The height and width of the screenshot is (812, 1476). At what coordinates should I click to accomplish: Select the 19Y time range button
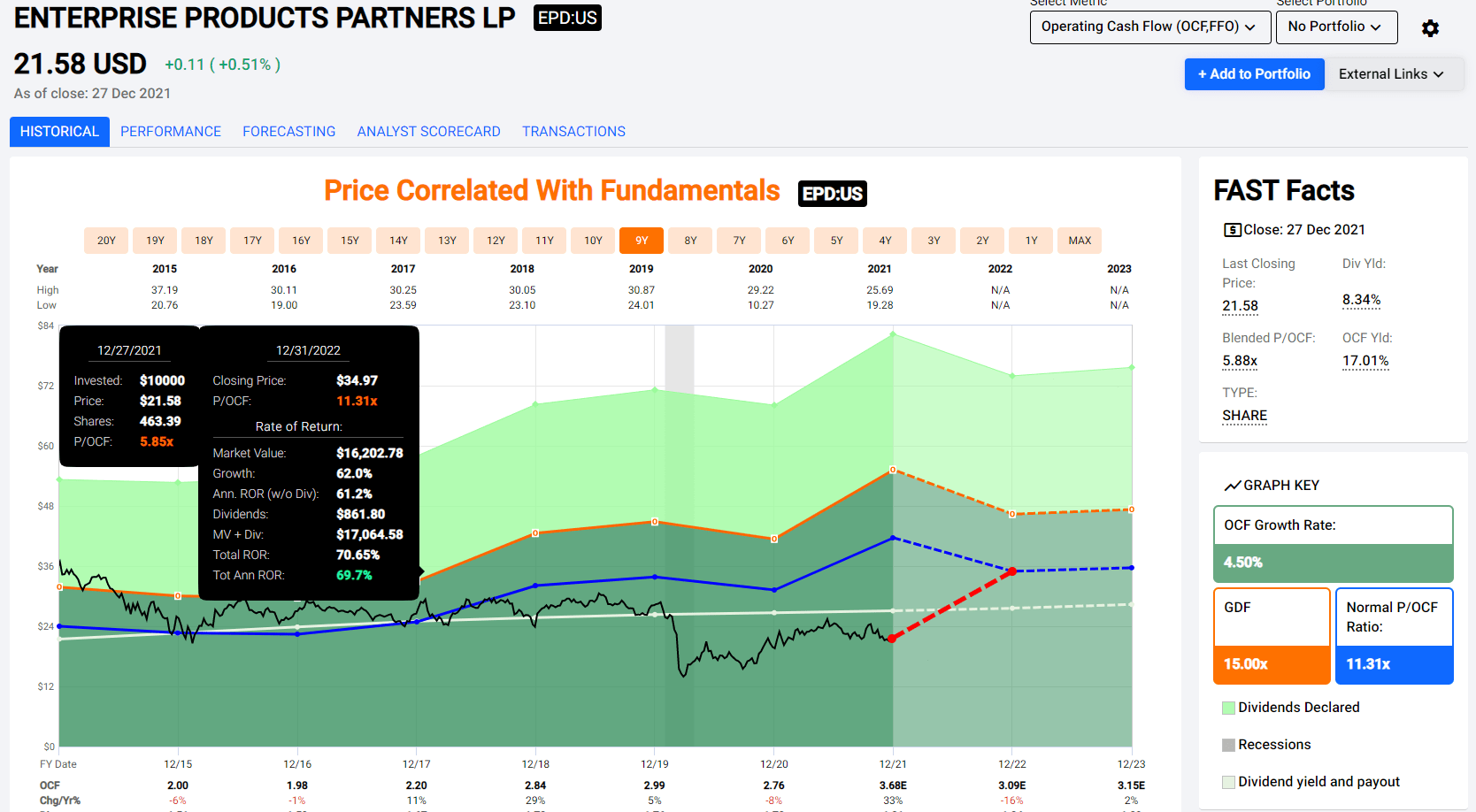coord(155,241)
